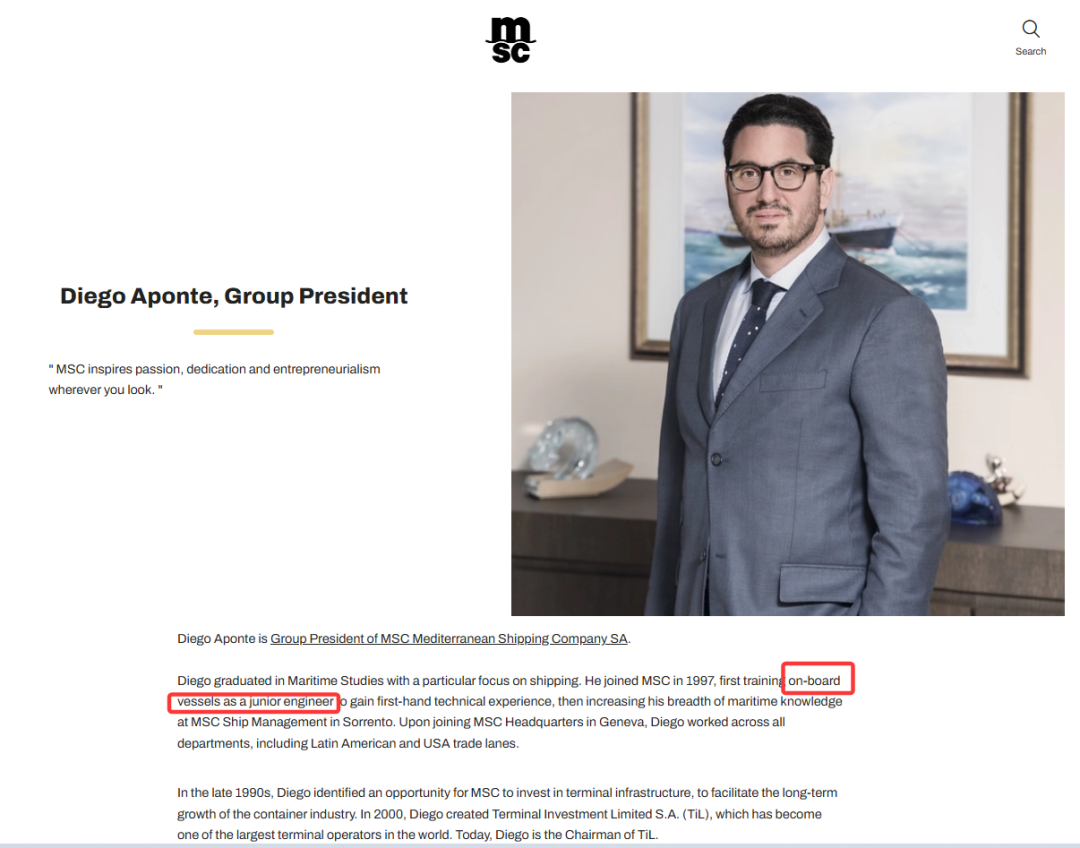Click the clear glass sculpture on the cabinet
The height and width of the screenshot is (848, 1080).
point(561,448)
